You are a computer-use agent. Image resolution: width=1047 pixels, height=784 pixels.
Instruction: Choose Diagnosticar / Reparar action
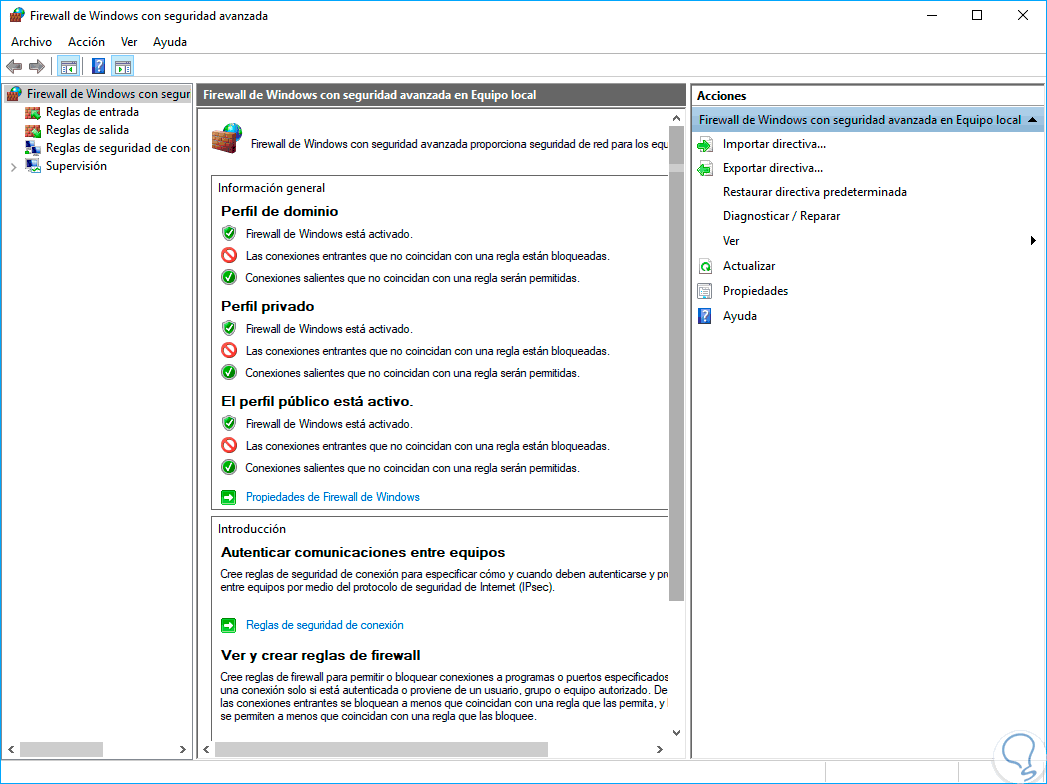coord(781,216)
